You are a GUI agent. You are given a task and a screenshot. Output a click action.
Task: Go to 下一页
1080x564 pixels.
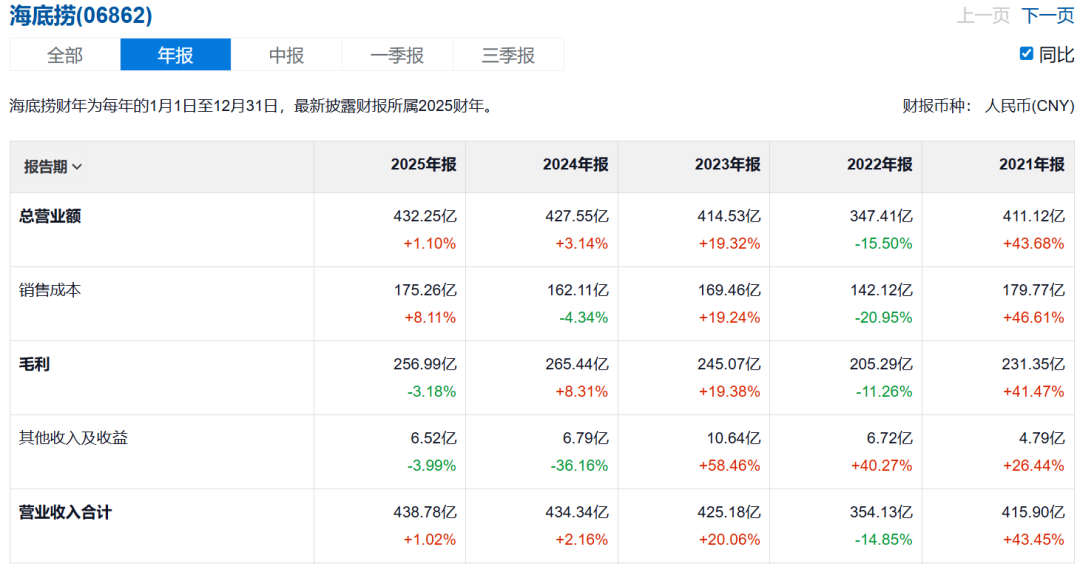coord(1047,16)
